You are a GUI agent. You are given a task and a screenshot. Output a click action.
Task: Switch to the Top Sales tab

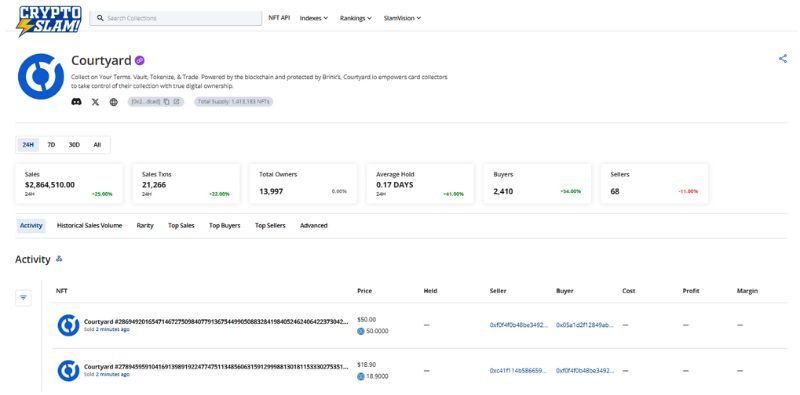point(181,226)
